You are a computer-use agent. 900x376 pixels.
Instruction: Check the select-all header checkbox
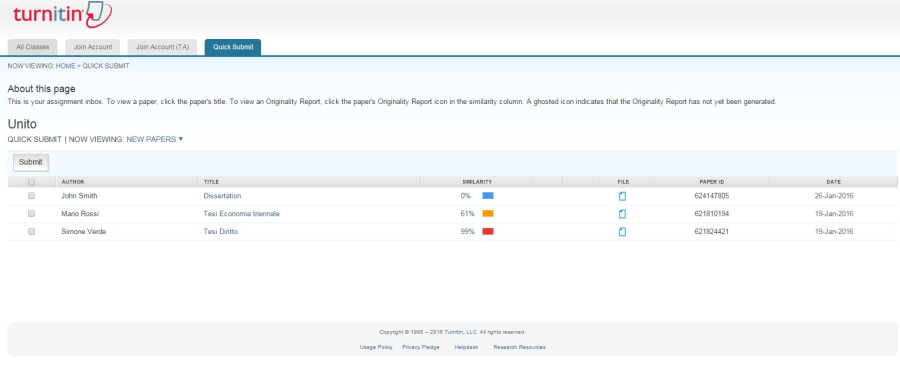(x=32, y=182)
